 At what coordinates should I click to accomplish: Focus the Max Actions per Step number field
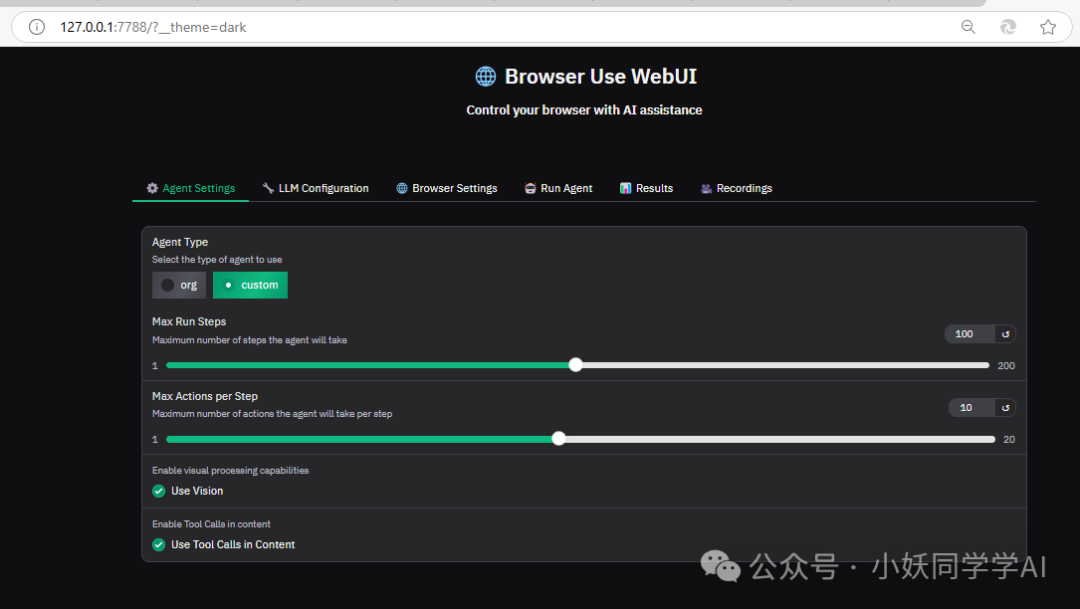[x=971, y=408]
